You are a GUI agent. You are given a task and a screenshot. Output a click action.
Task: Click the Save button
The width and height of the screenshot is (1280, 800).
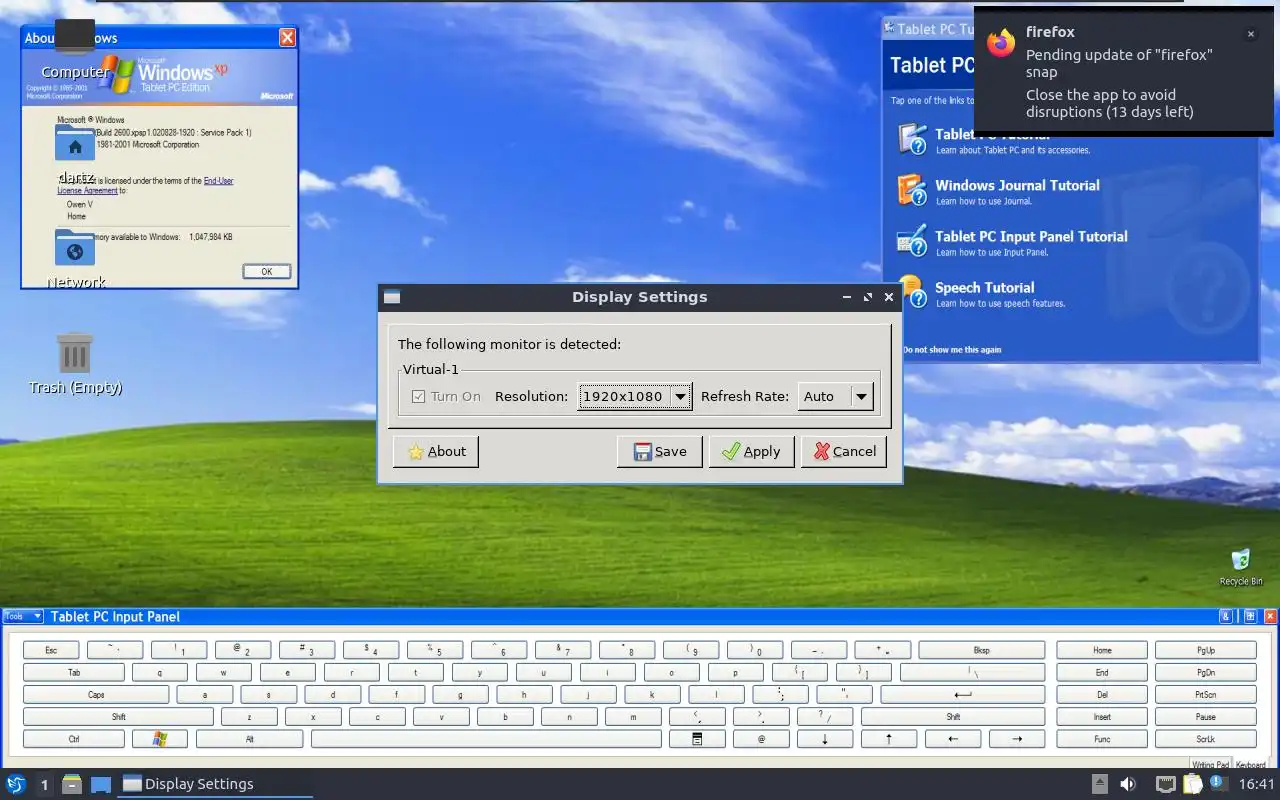tap(660, 451)
